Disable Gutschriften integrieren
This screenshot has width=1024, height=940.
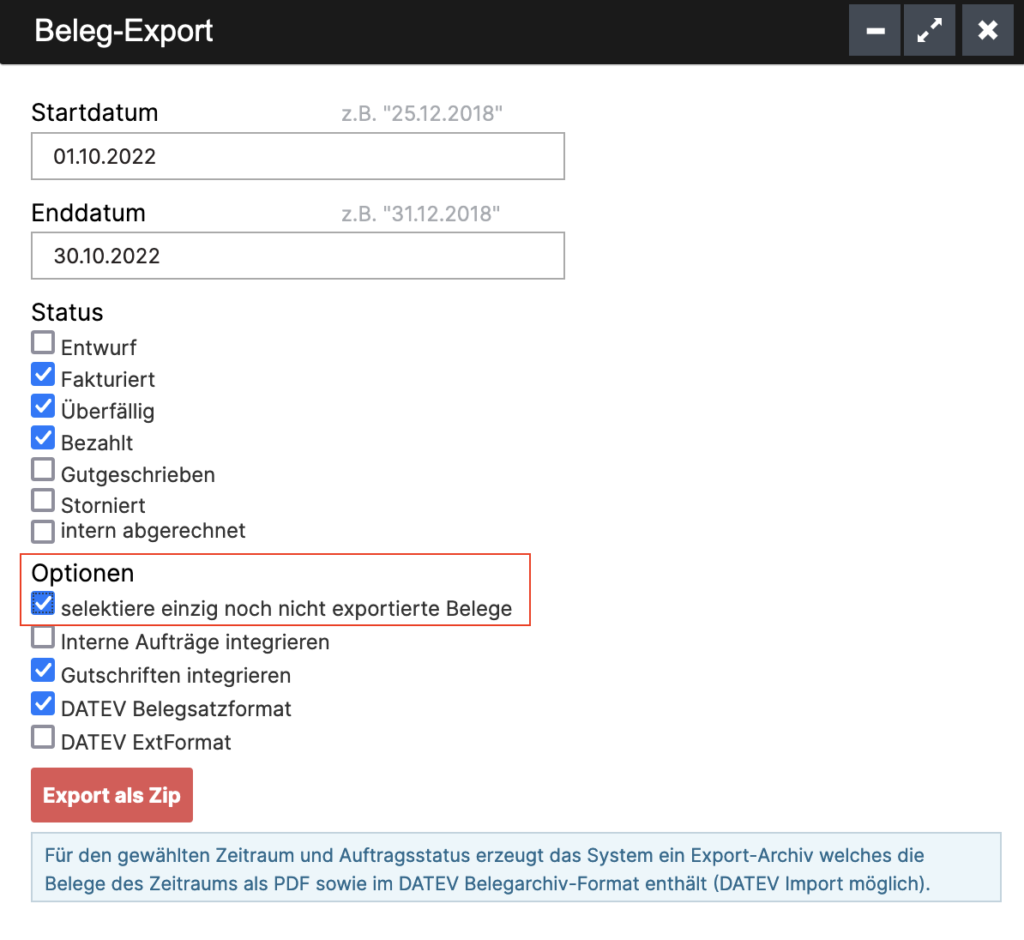click(x=42, y=670)
